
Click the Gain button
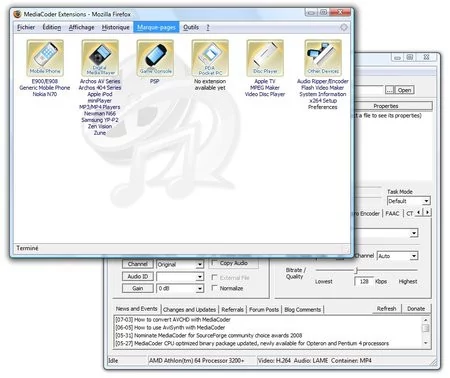coord(138,288)
